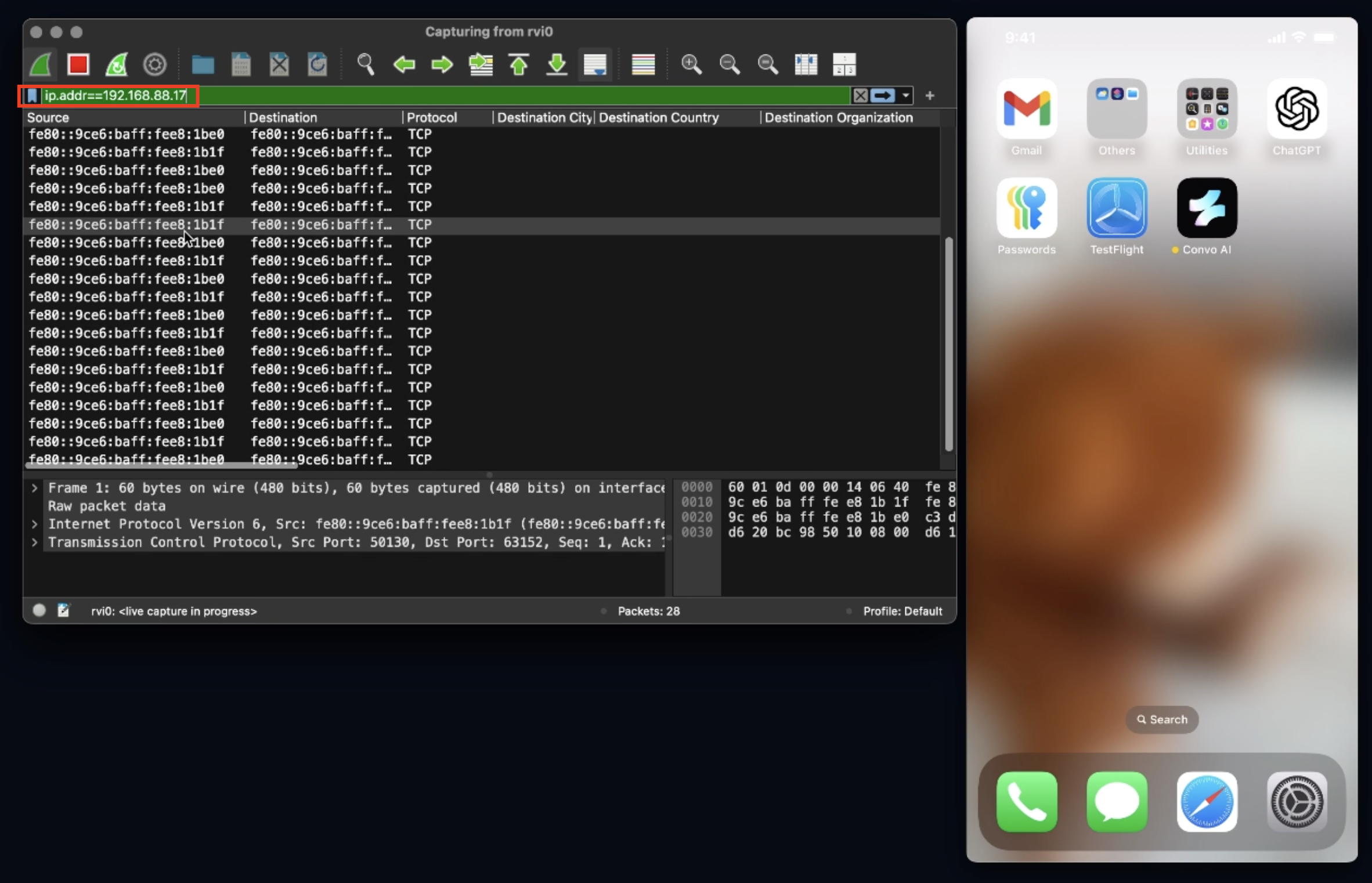The image size is (1372, 883).
Task: Toggle auto-scroll during live capture
Action: click(595, 64)
